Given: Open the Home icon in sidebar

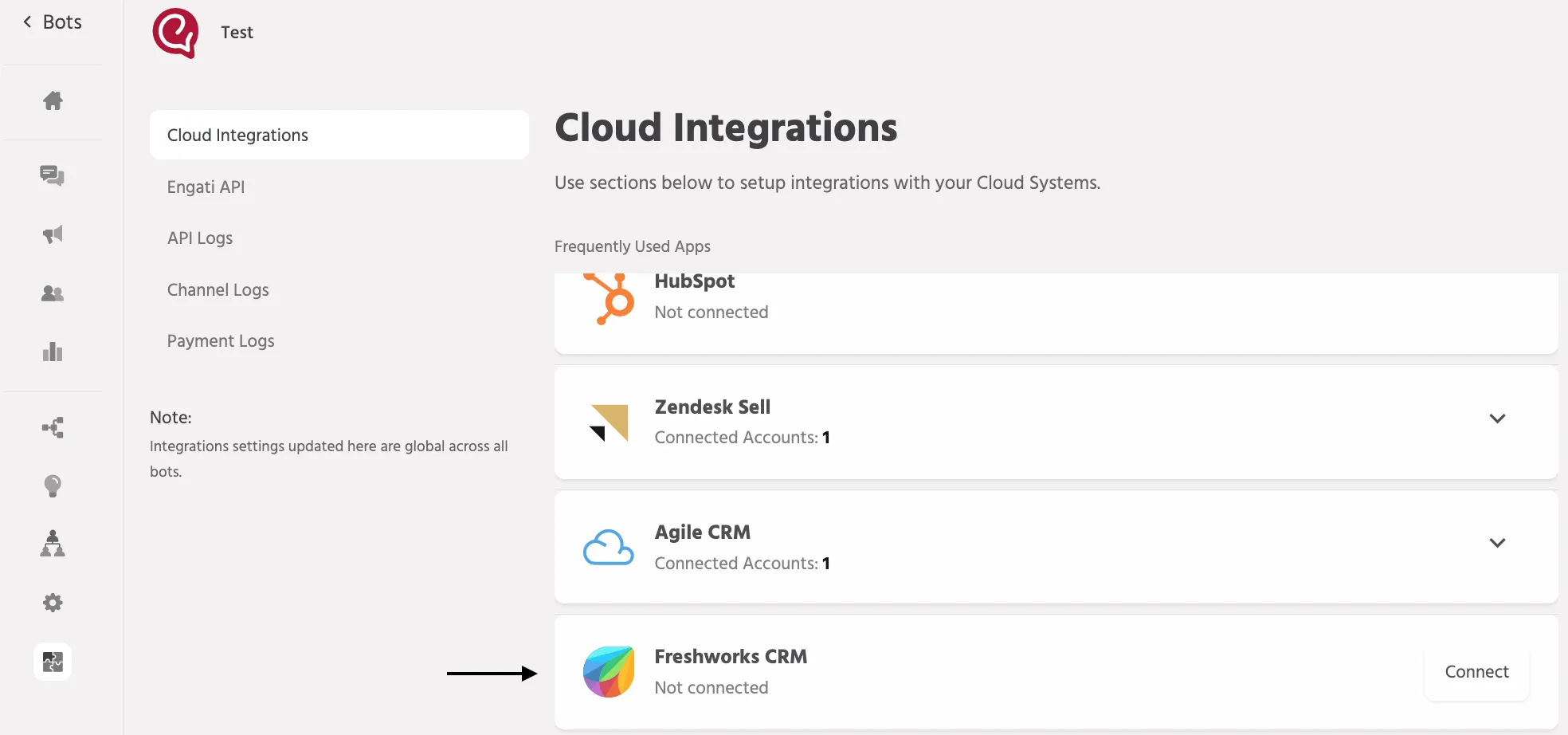Looking at the screenshot, I should tap(53, 100).
